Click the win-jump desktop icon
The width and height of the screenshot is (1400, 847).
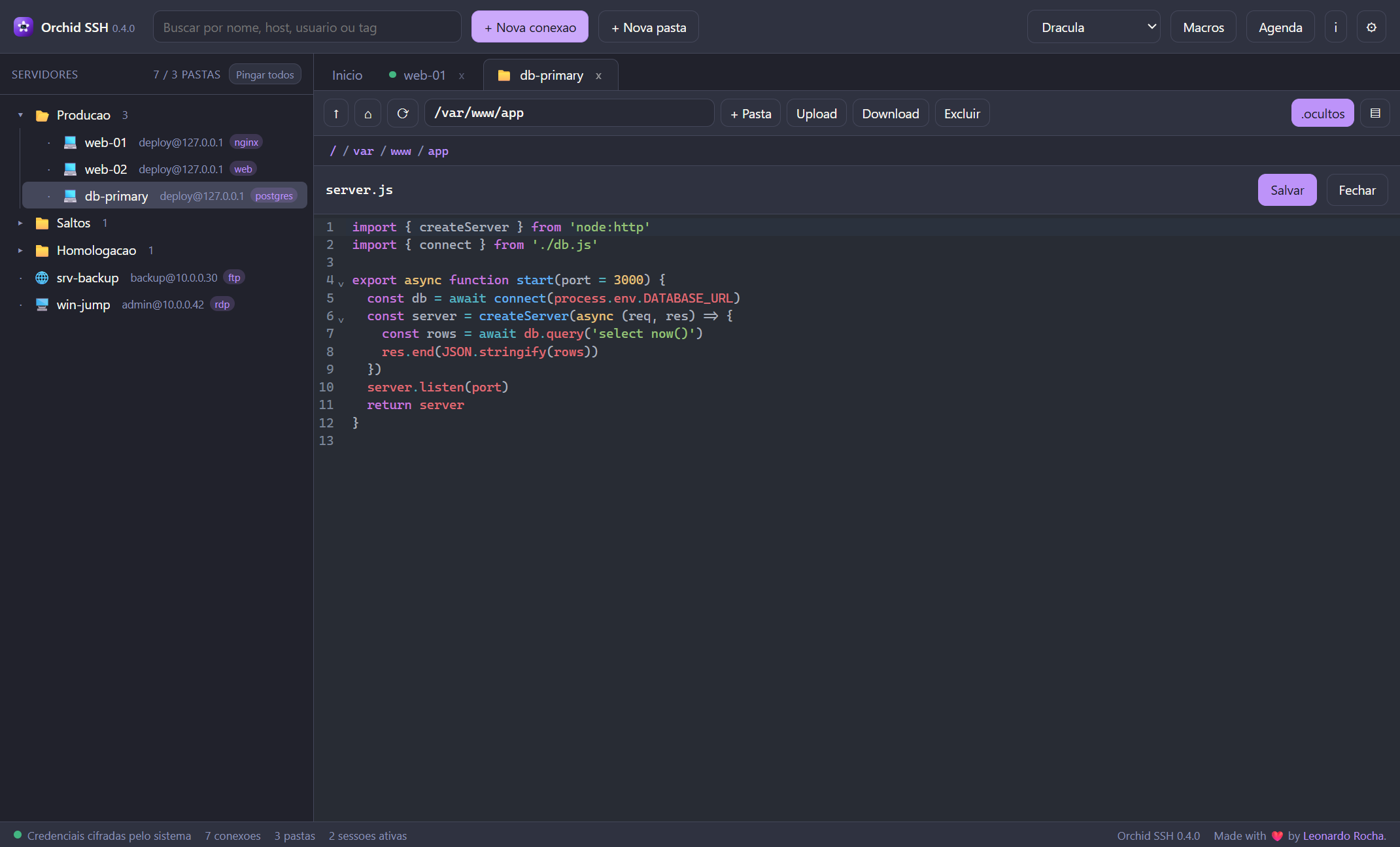[x=42, y=305]
